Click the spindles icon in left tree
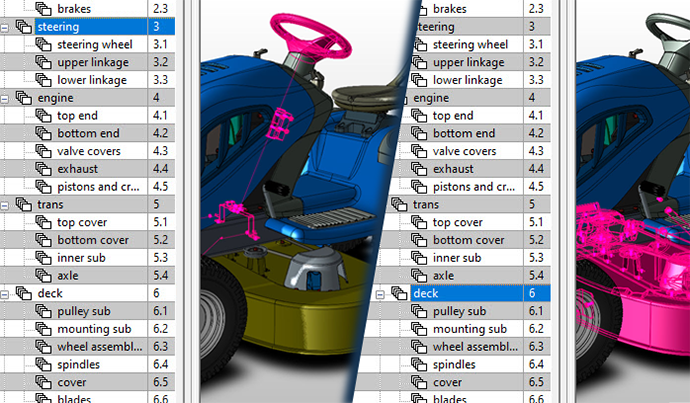 point(44,365)
